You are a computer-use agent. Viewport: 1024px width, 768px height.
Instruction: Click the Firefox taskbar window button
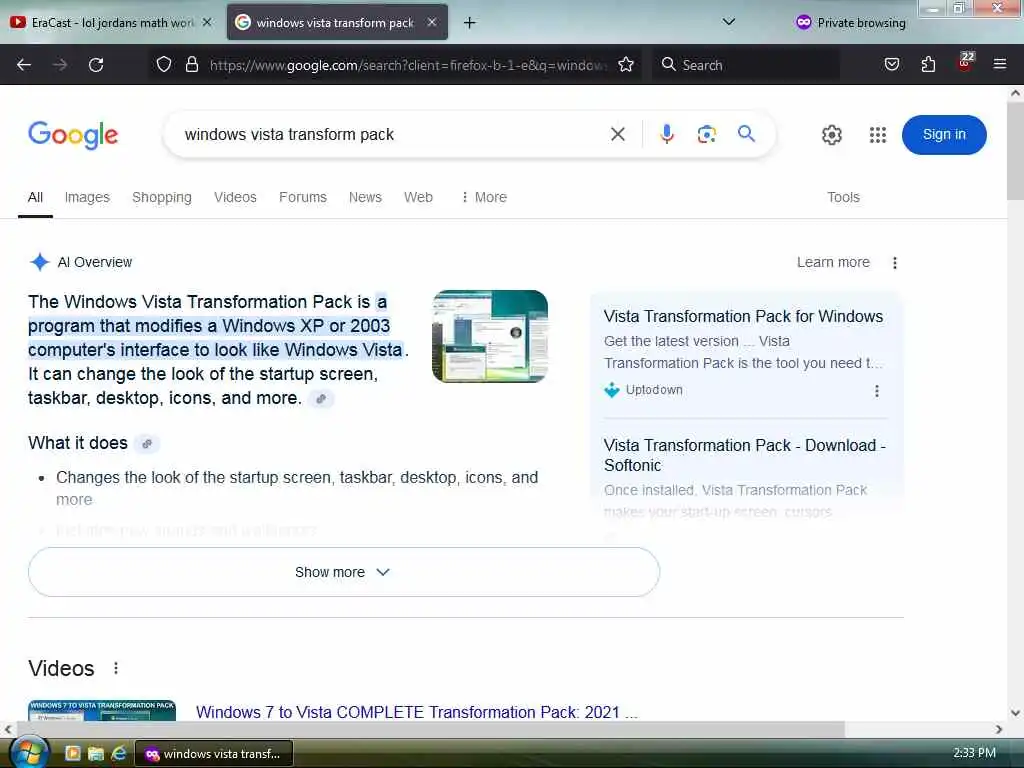pyautogui.click(x=214, y=754)
